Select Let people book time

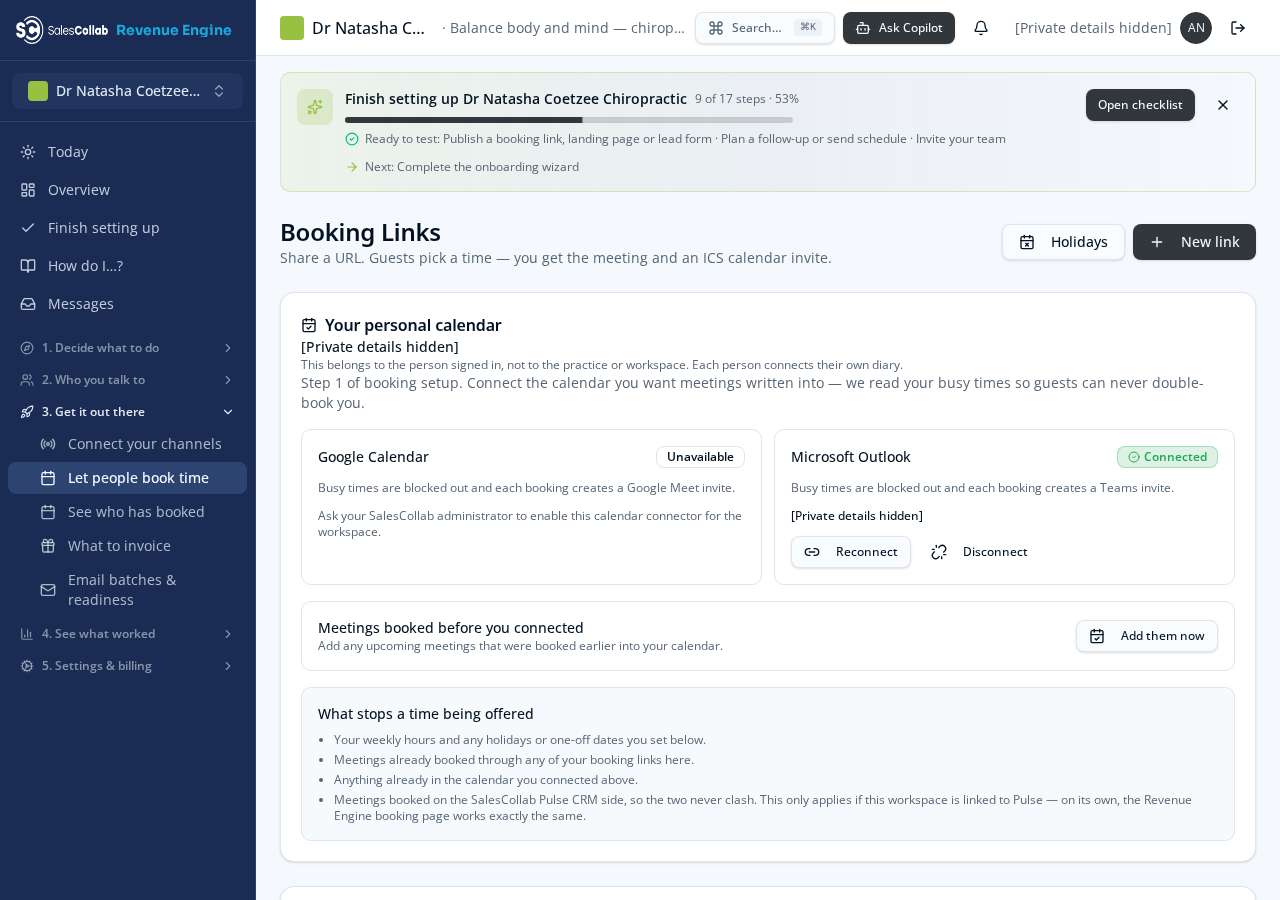pyautogui.click(x=128, y=478)
